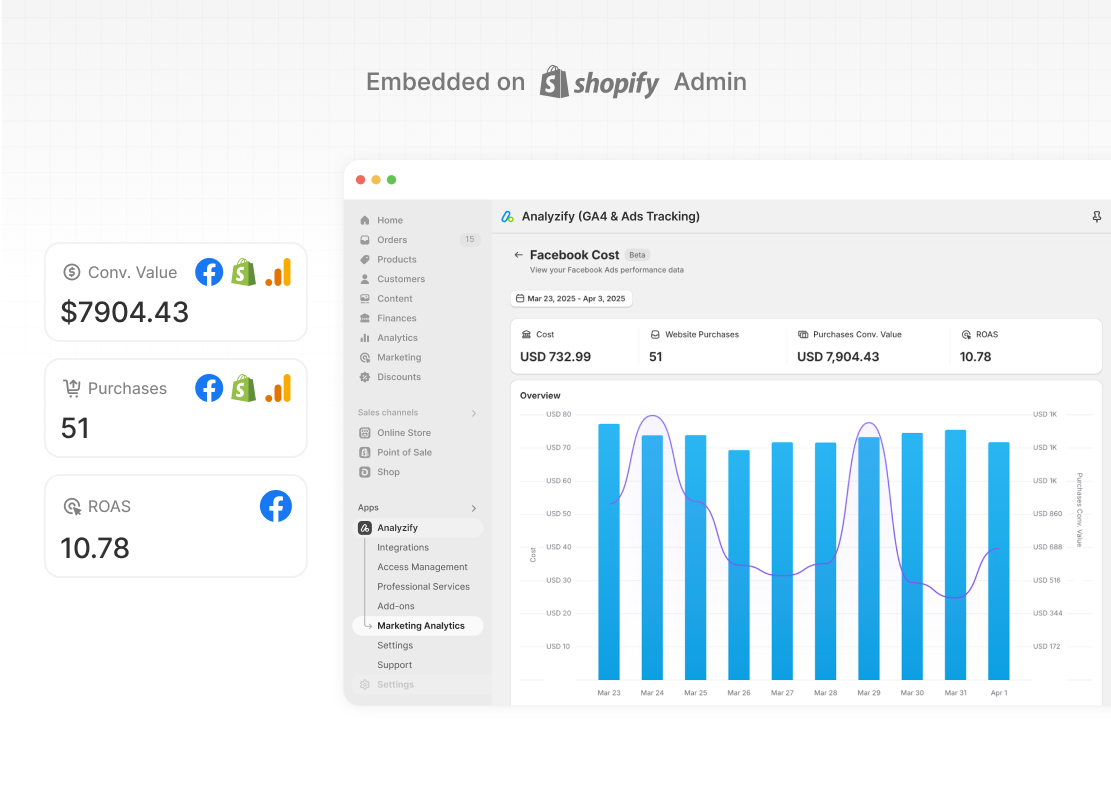The width and height of the screenshot is (1111, 790).
Task: Open the Analyzify Settings sub-item
Action: (x=395, y=645)
